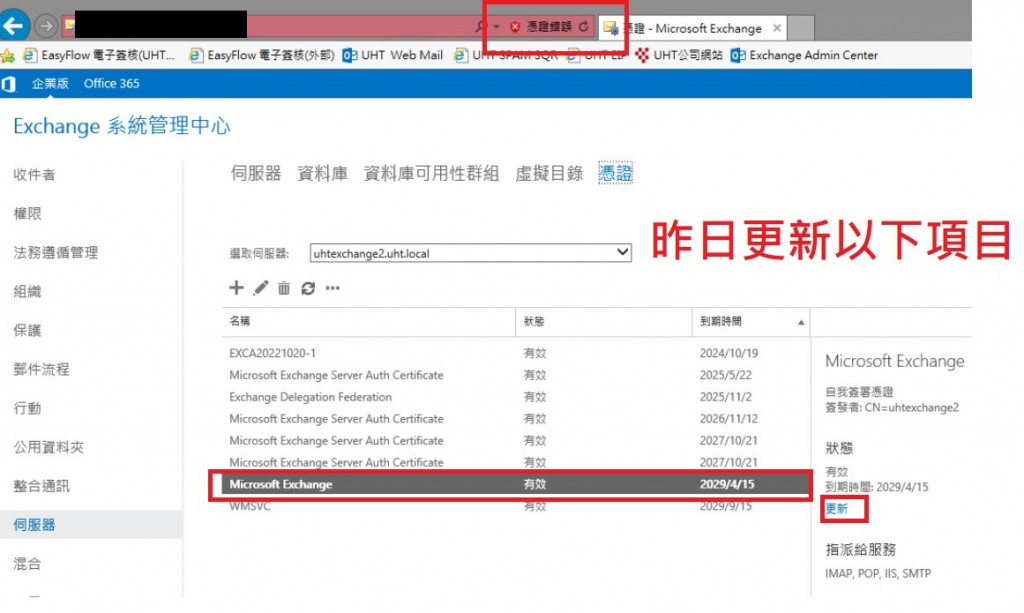This screenshot has width=1024, height=613.
Task: Open 整合通訊 in the left navigation
Action: [x=42, y=486]
